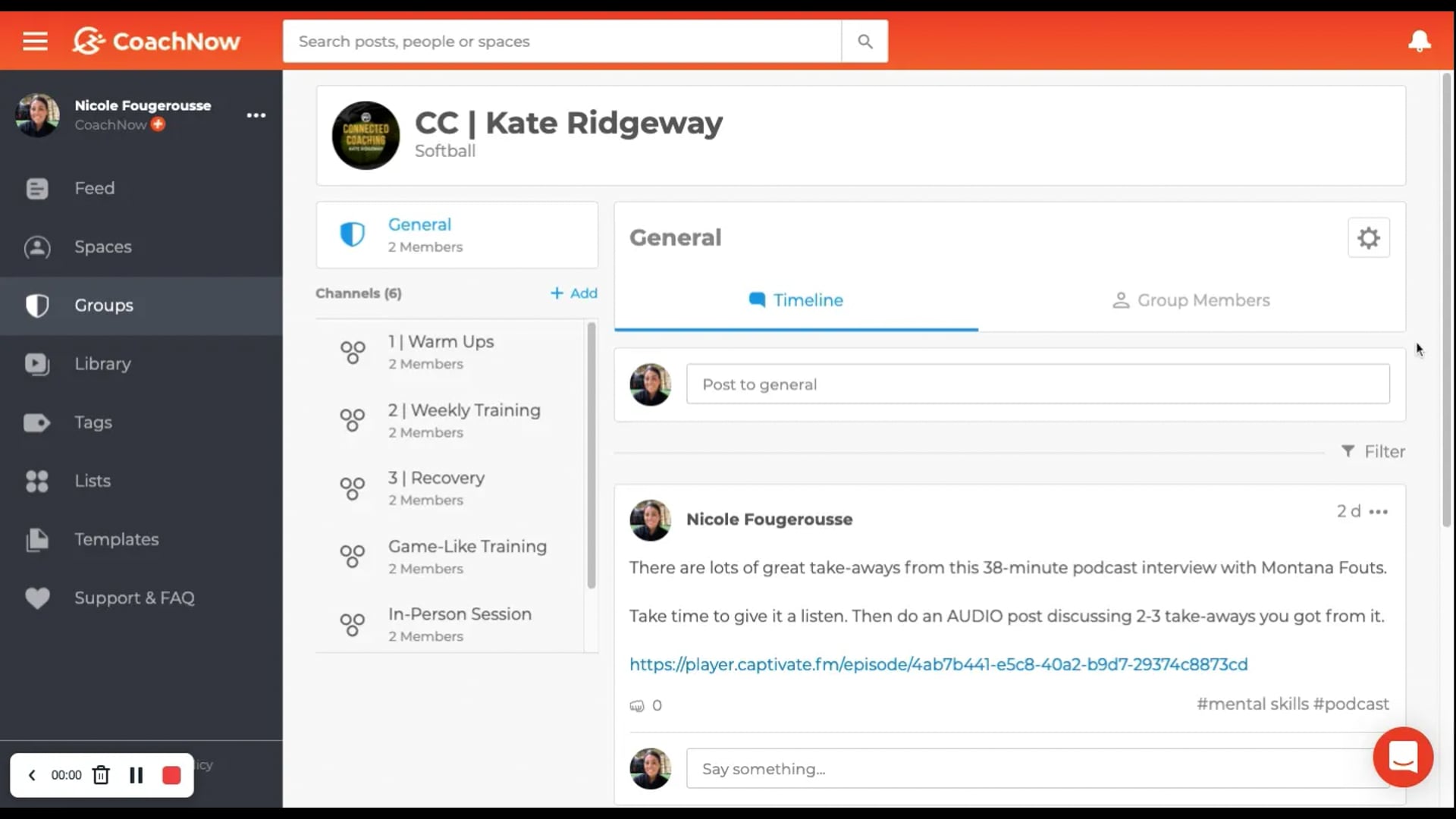Click the #podcast tag
This screenshot has width=1456, height=819.
[x=1351, y=704]
